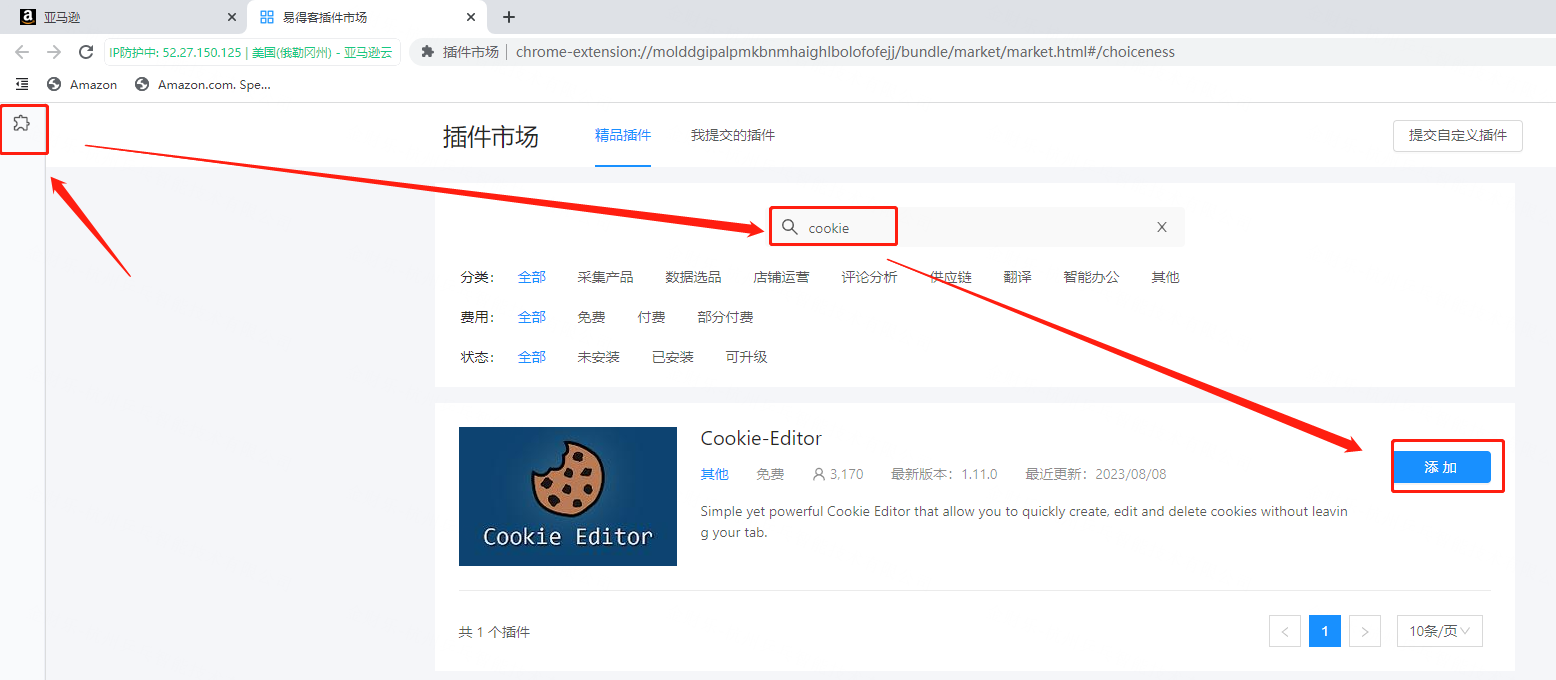Select 全部 in the 费用 row
Image resolution: width=1556 pixels, height=680 pixels.
click(532, 317)
